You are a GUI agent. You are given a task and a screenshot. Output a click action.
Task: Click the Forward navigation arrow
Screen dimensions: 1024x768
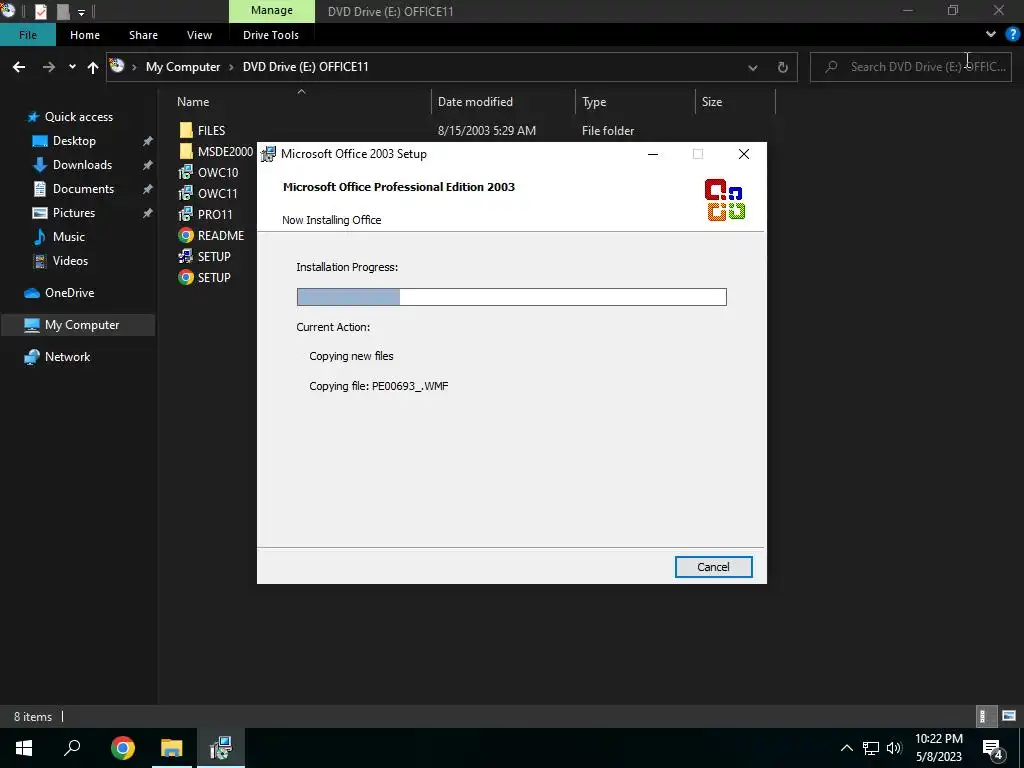click(x=49, y=67)
